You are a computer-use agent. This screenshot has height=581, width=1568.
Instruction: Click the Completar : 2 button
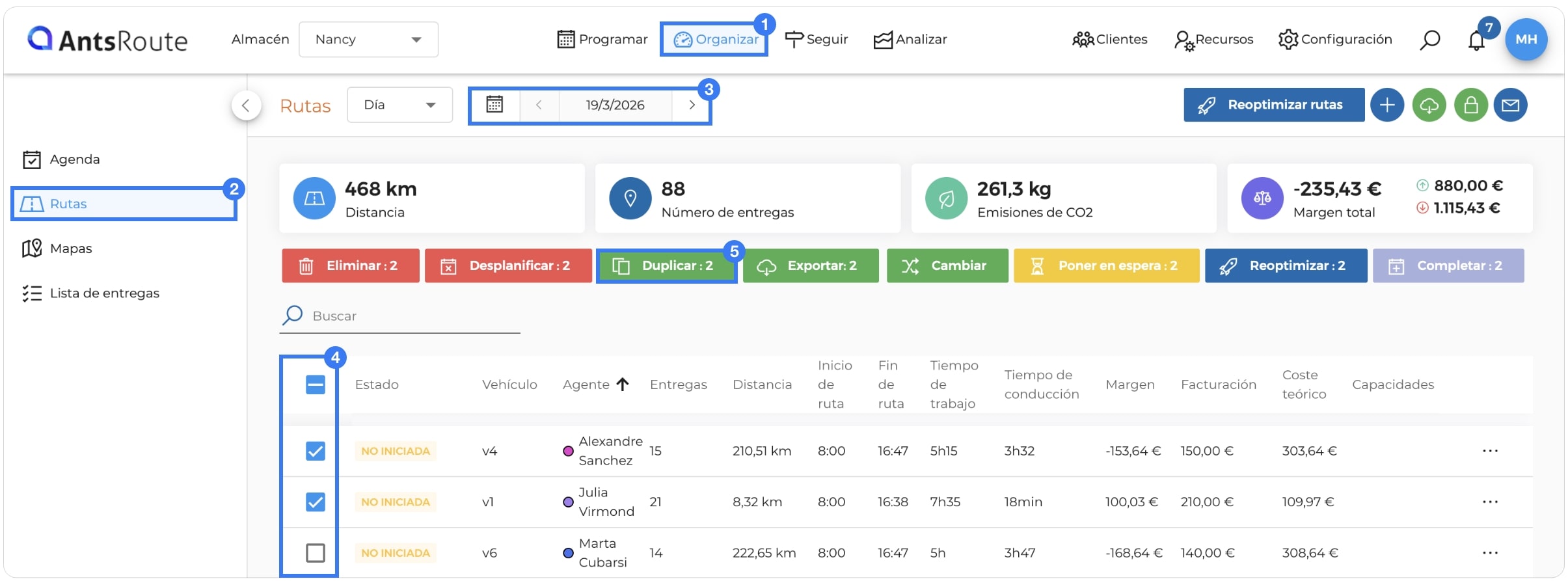[1448, 265]
